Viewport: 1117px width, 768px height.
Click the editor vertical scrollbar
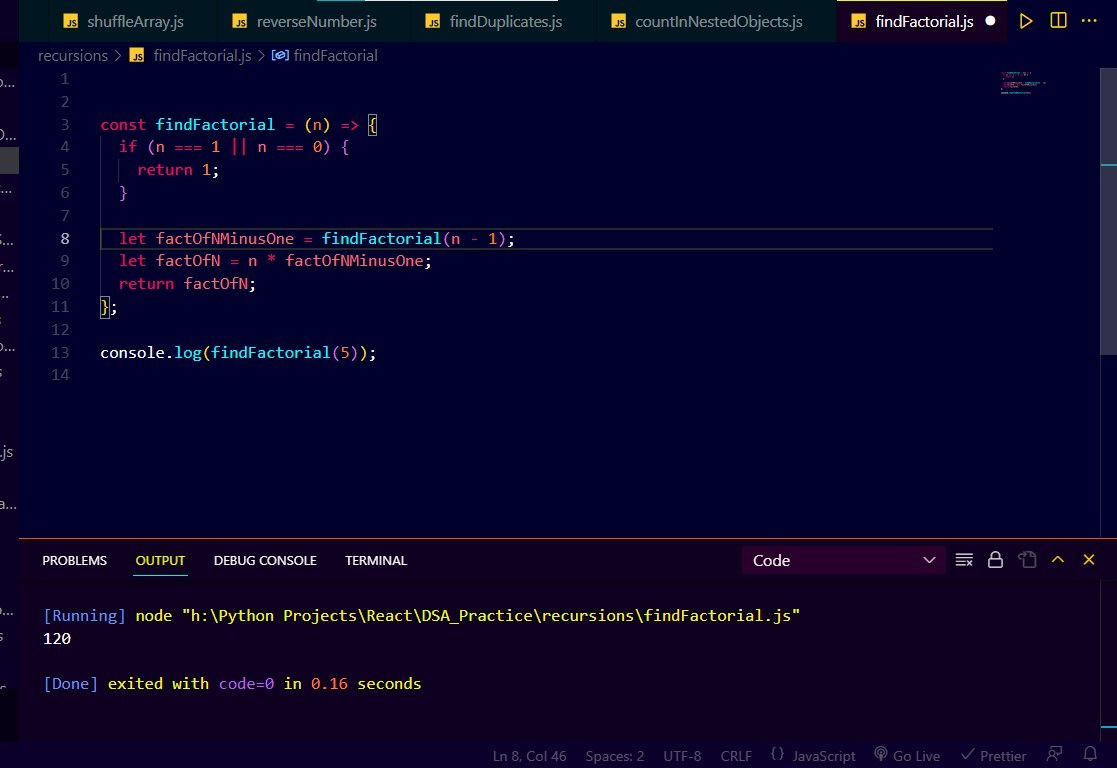[1108, 211]
